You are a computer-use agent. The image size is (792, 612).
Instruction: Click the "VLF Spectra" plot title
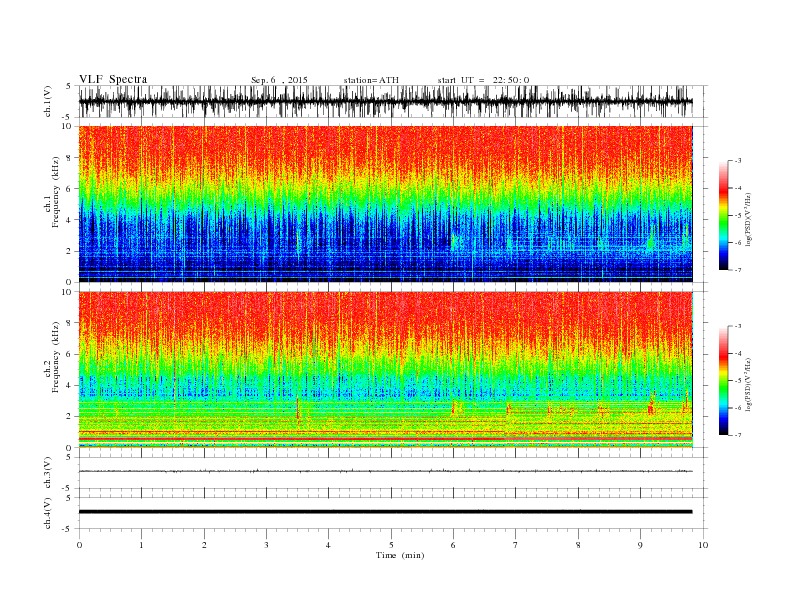tap(113, 79)
